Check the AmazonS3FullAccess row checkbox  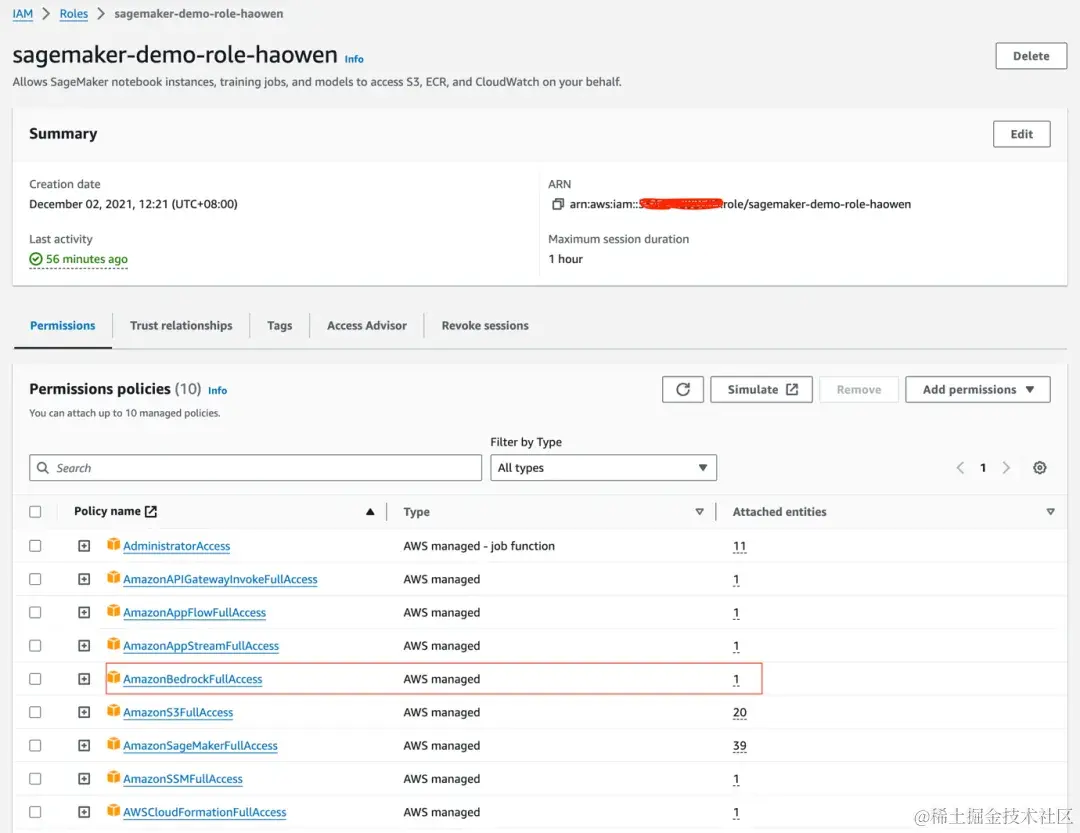click(35, 712)
